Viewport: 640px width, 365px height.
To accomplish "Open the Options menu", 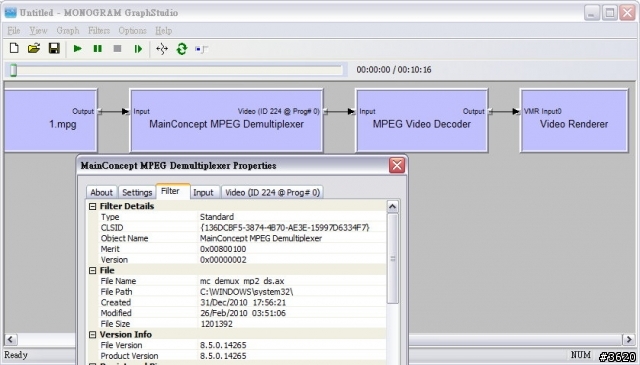I will coord(132,31).
